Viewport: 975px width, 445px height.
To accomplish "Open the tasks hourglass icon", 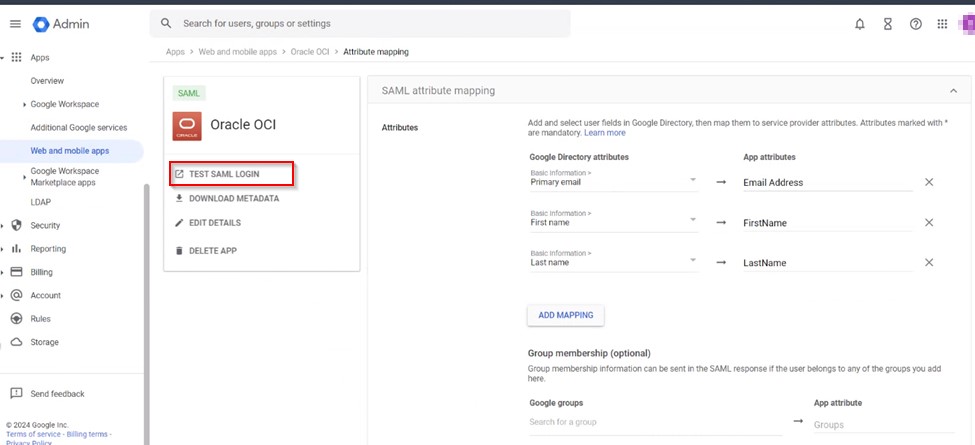I will click(887, 24).
